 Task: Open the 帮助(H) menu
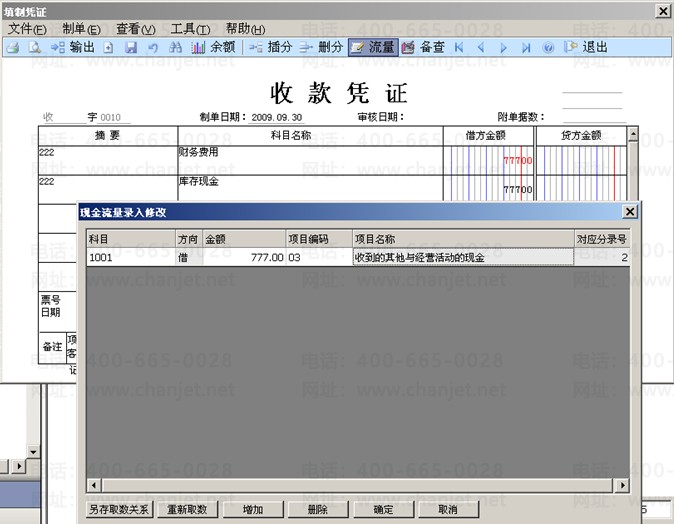[245, 29]
